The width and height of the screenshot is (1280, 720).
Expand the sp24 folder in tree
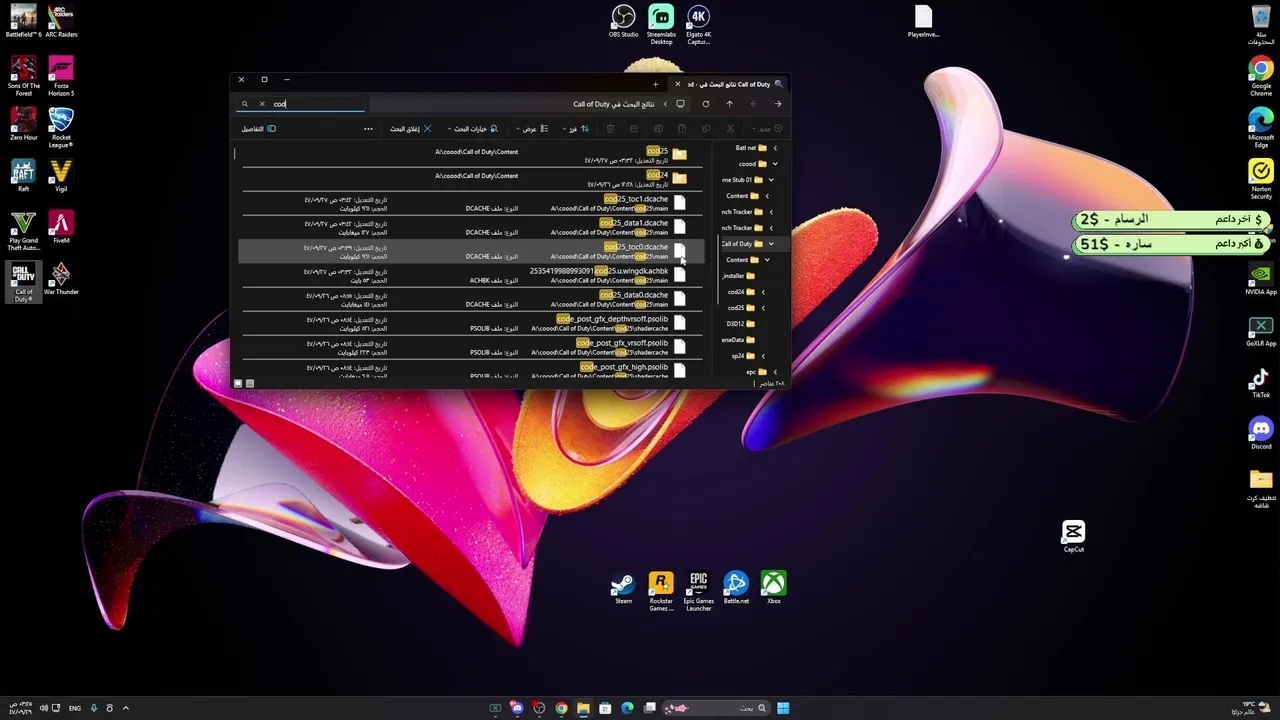[763, 356]
